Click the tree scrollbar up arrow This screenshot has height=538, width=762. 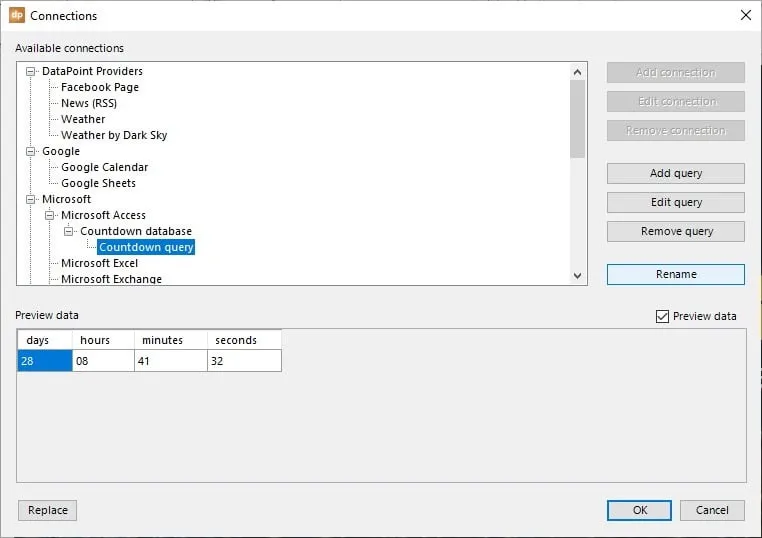(577, 72)
